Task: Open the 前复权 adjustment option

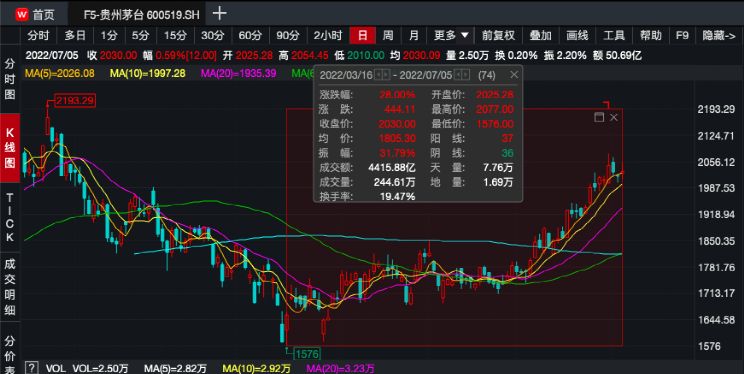Action: [x=498, y=36]
